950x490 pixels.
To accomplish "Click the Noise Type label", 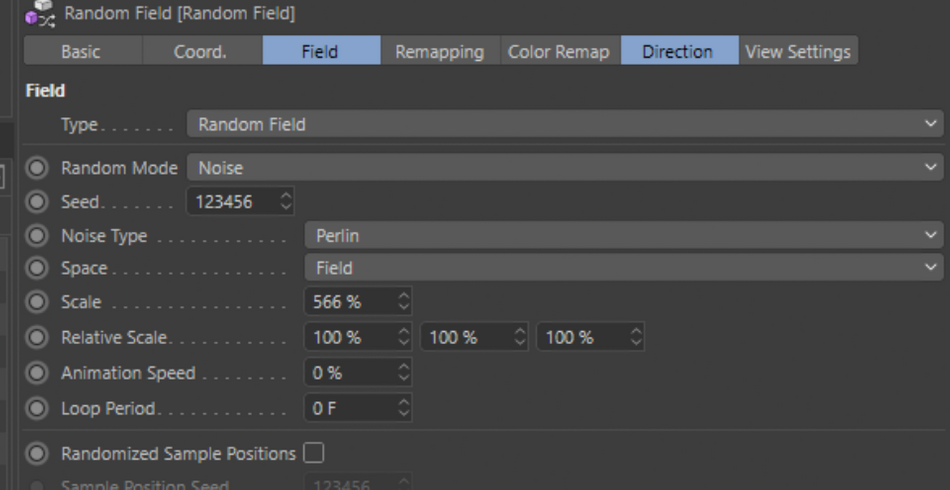I will 104,236.
